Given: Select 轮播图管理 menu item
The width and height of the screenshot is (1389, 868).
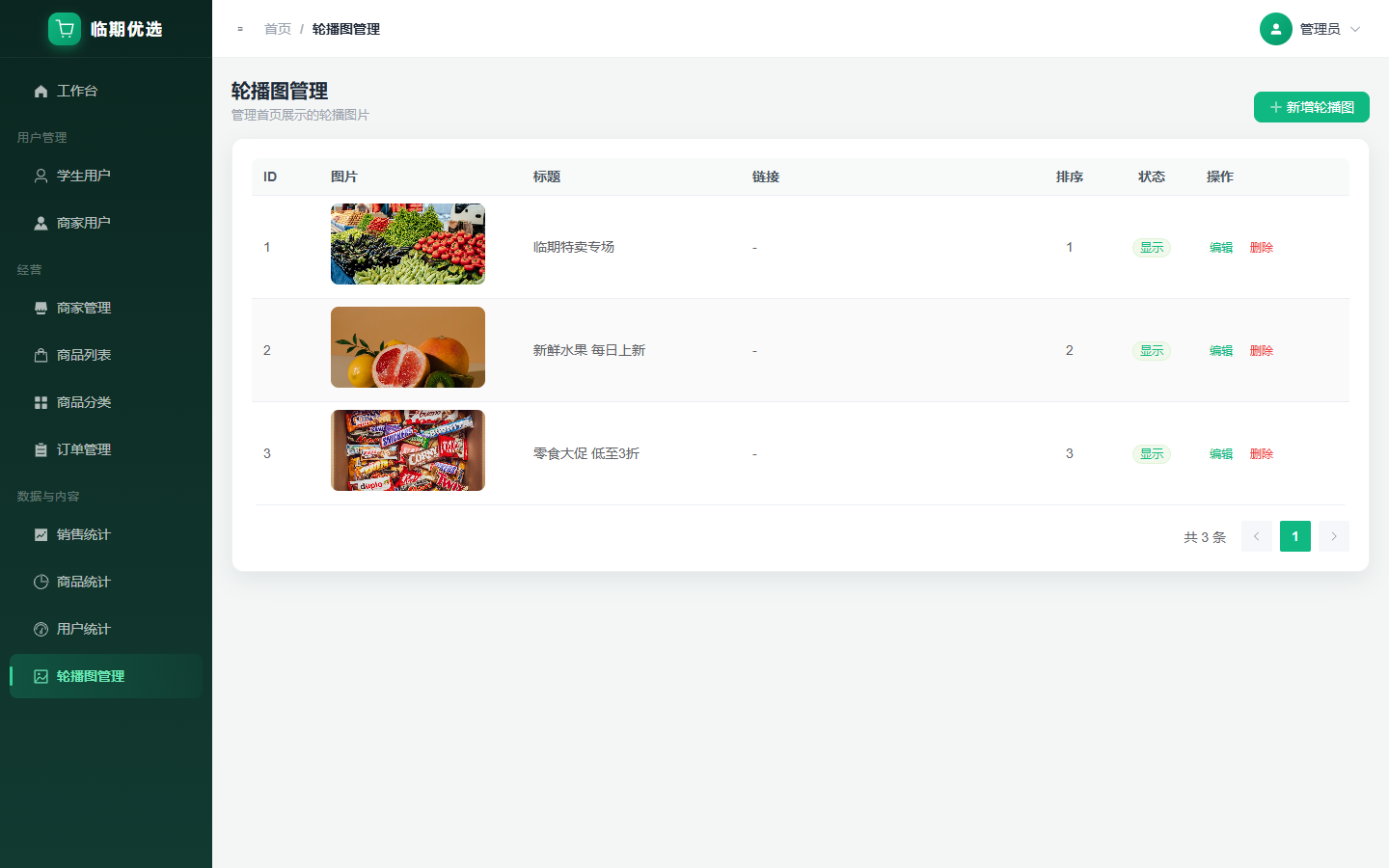Looking at the screenshot, I should tap(106, 676).
